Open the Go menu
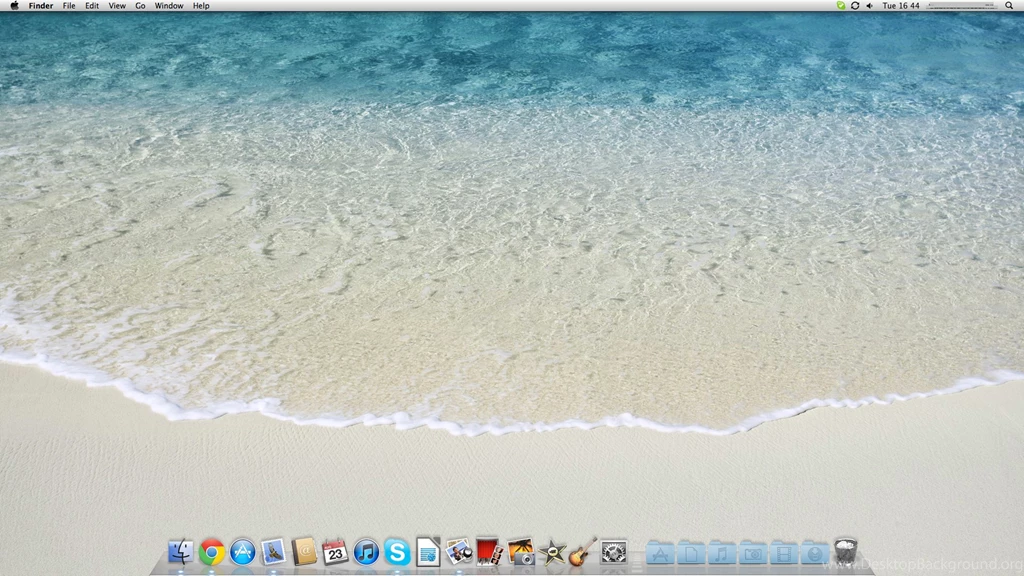1024x576 pixels. click(140, 5)
